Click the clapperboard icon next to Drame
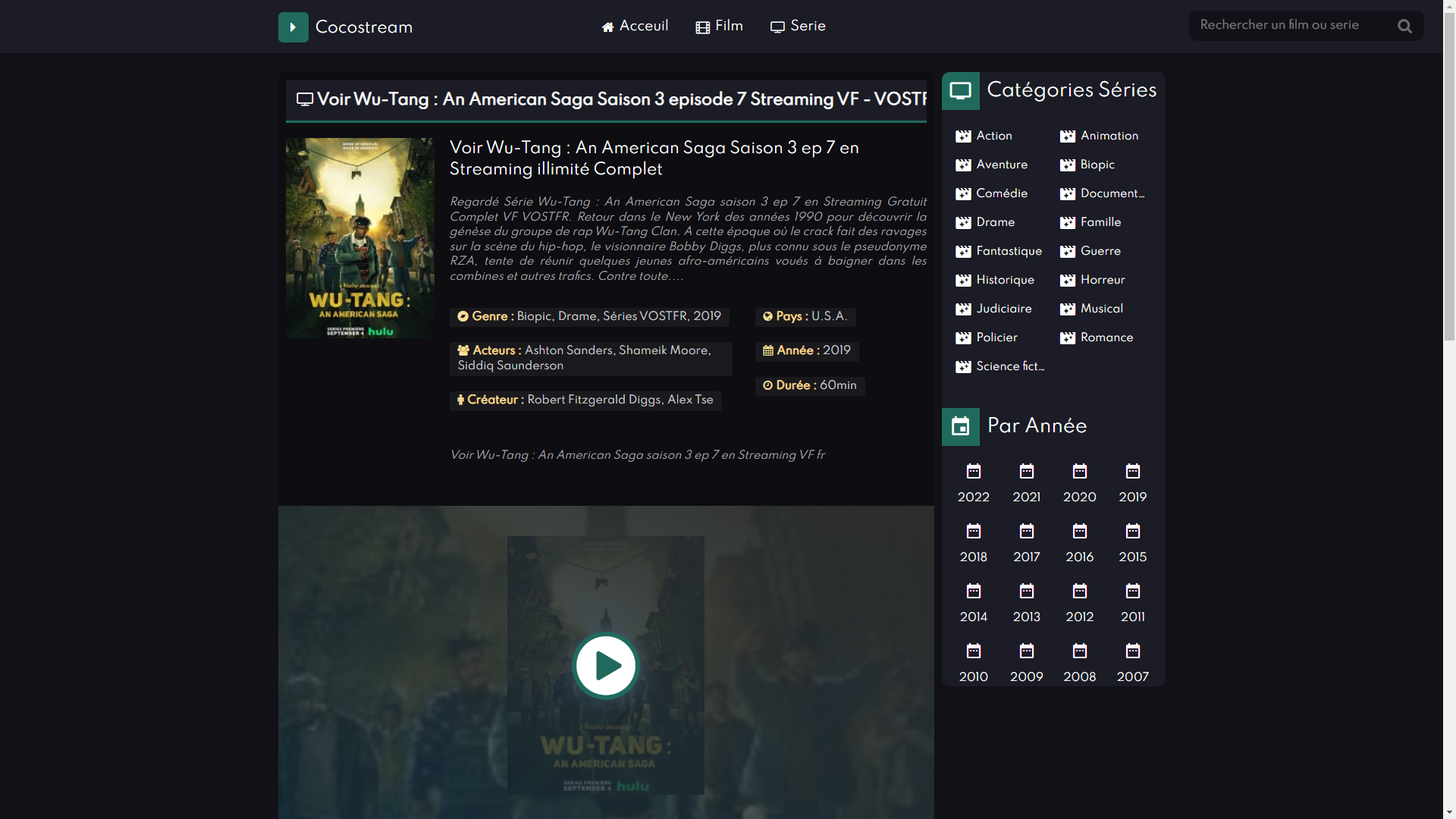The height and width of the screenshot is (819, 1456). (x=963, y=223)
